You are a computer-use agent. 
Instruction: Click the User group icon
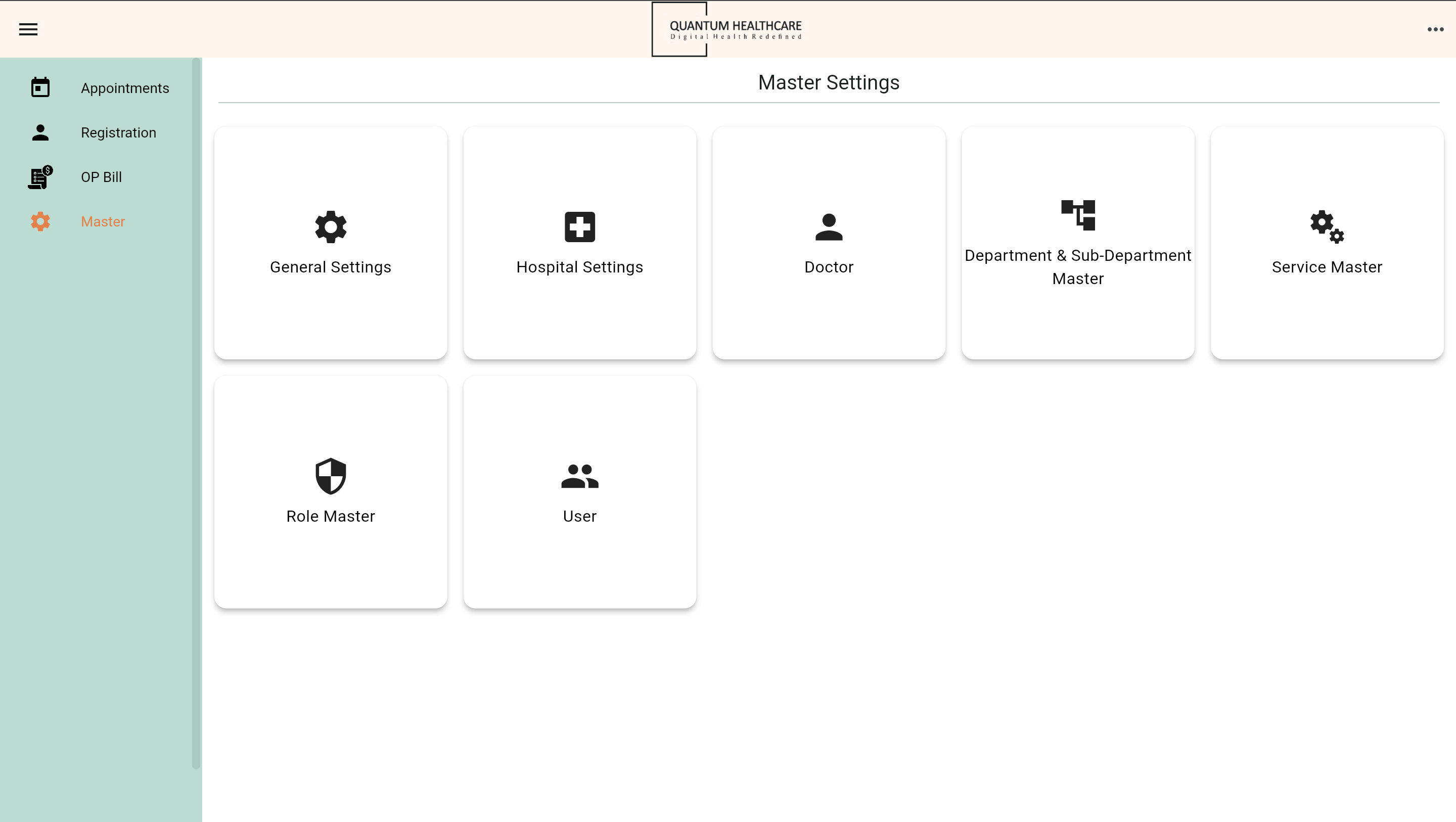(579, 476)
